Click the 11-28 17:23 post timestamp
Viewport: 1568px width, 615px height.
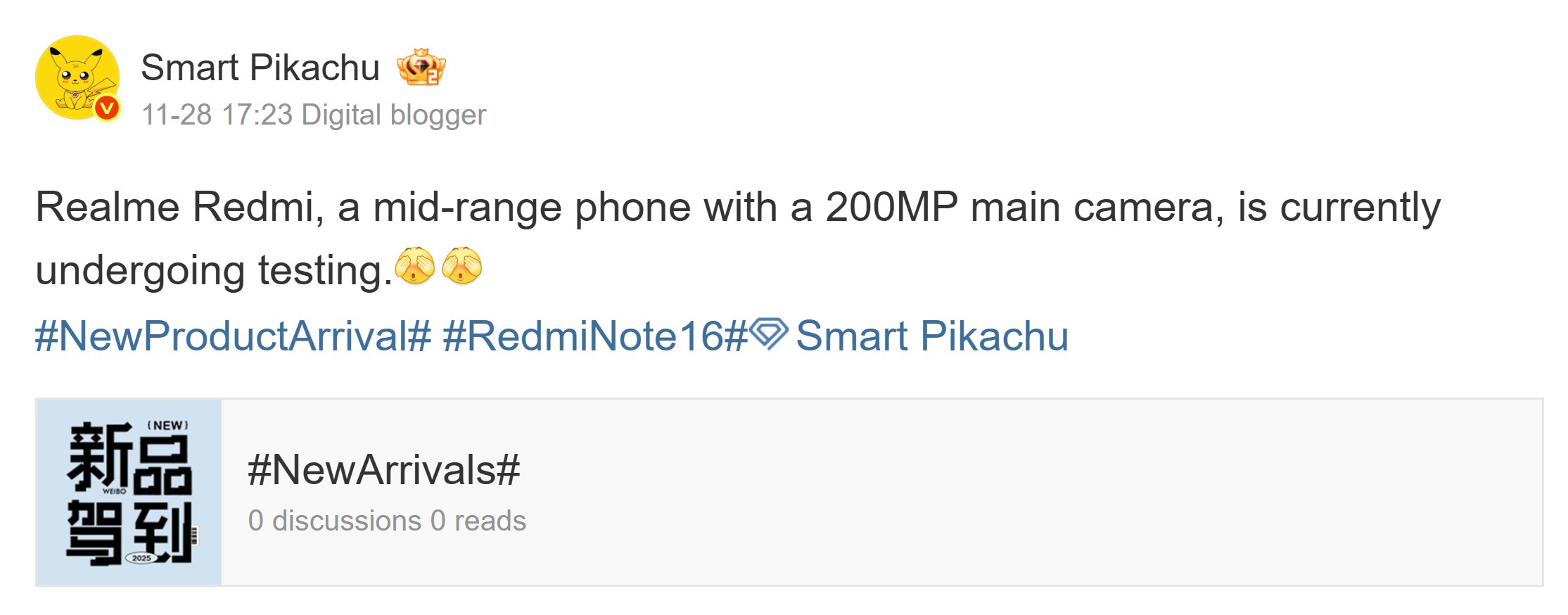(x=217, y=115)
